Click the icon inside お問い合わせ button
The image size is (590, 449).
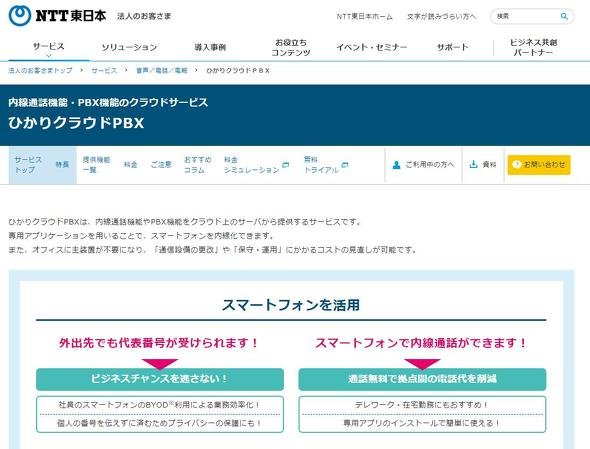[516, 164]
